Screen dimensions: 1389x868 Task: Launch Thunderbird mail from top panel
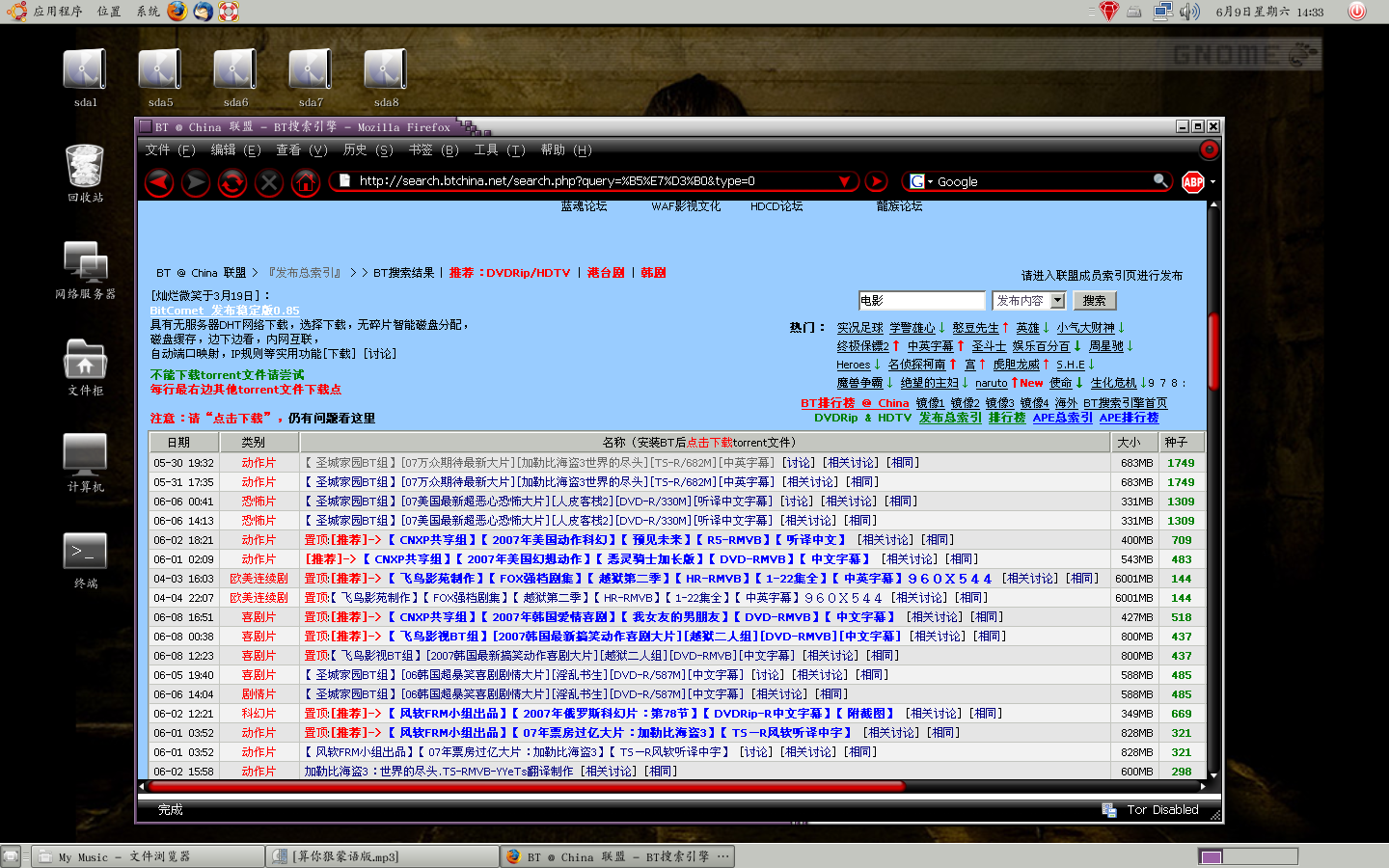203,12
